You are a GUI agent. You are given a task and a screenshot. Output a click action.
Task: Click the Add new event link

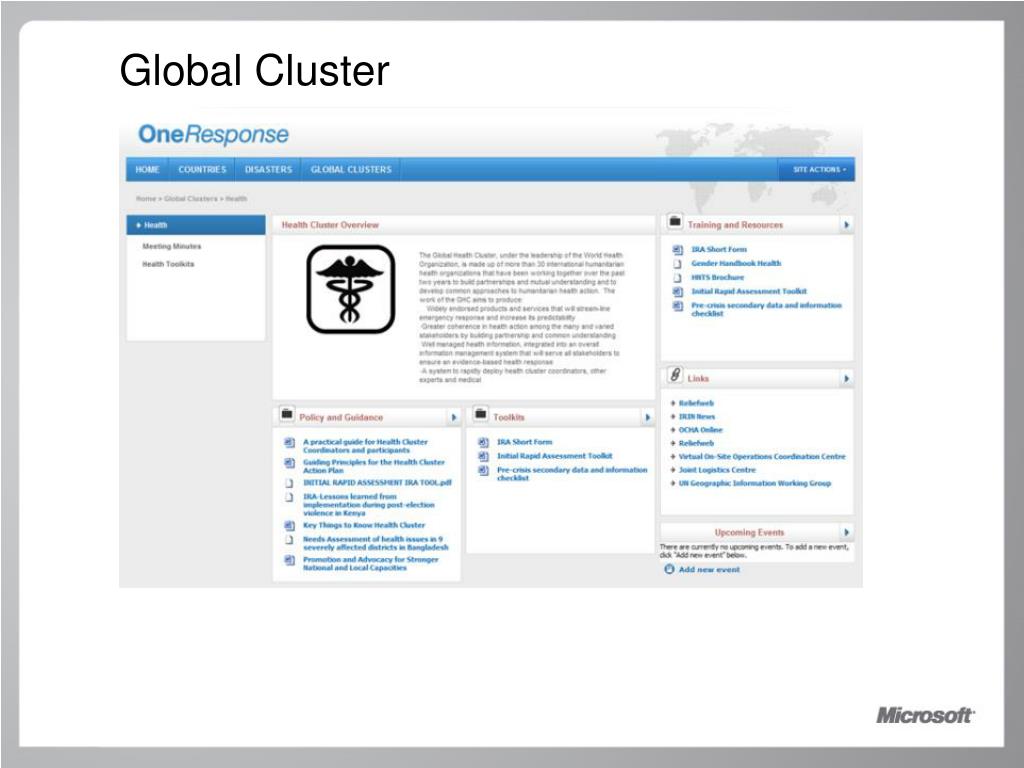click(709, 569)
